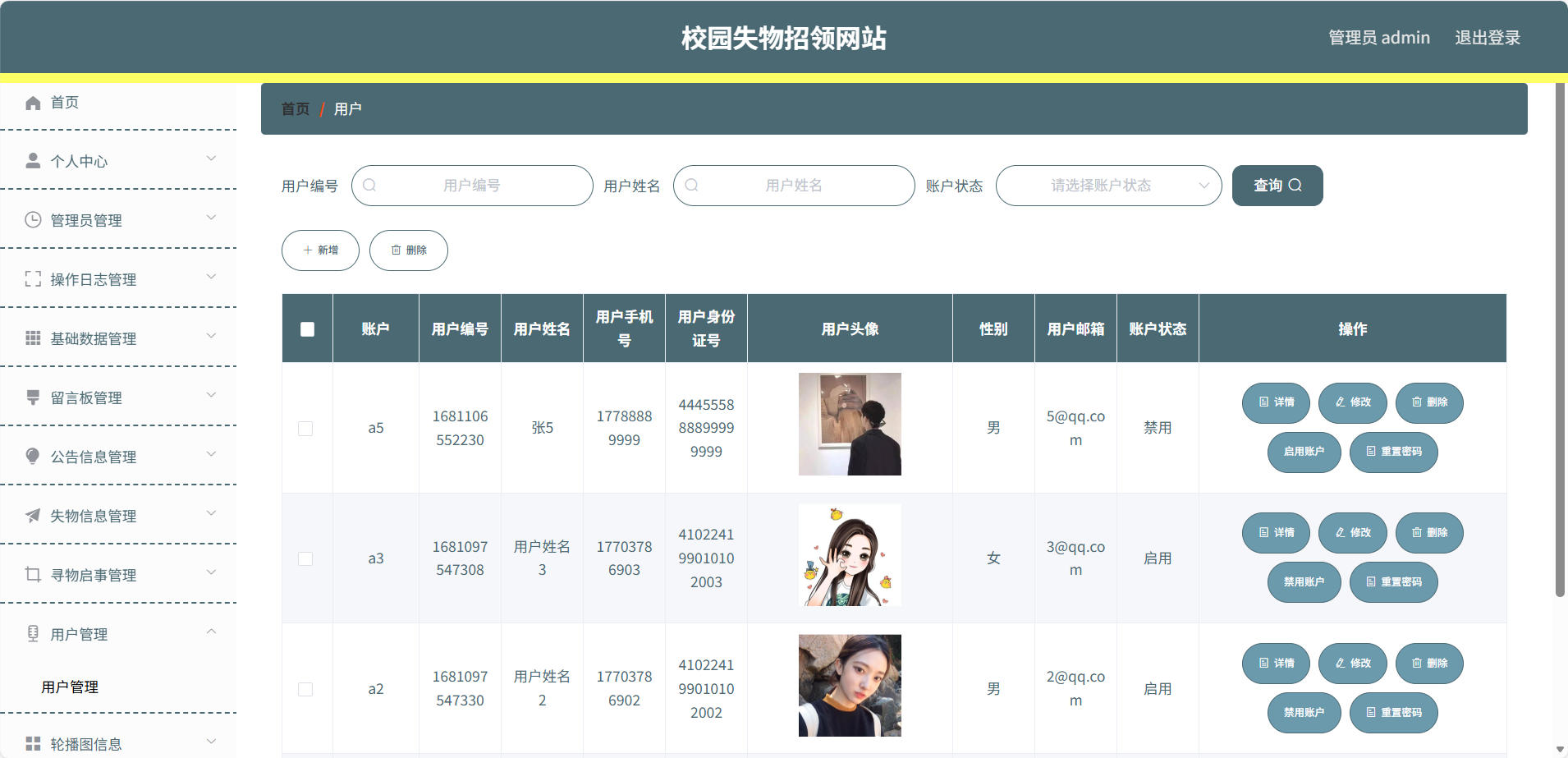Click the search icon in 用户编号 field
The width and height of the screenshot is (1568, 758).
click(369, 186)
